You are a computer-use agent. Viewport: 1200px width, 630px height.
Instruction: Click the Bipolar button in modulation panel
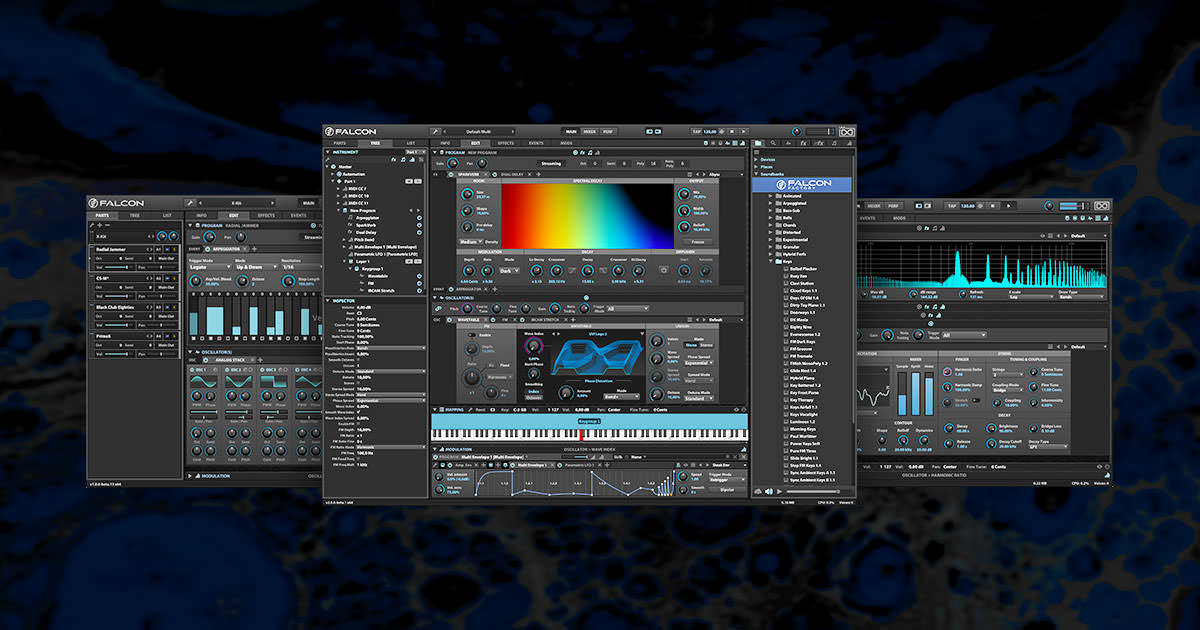726,489
